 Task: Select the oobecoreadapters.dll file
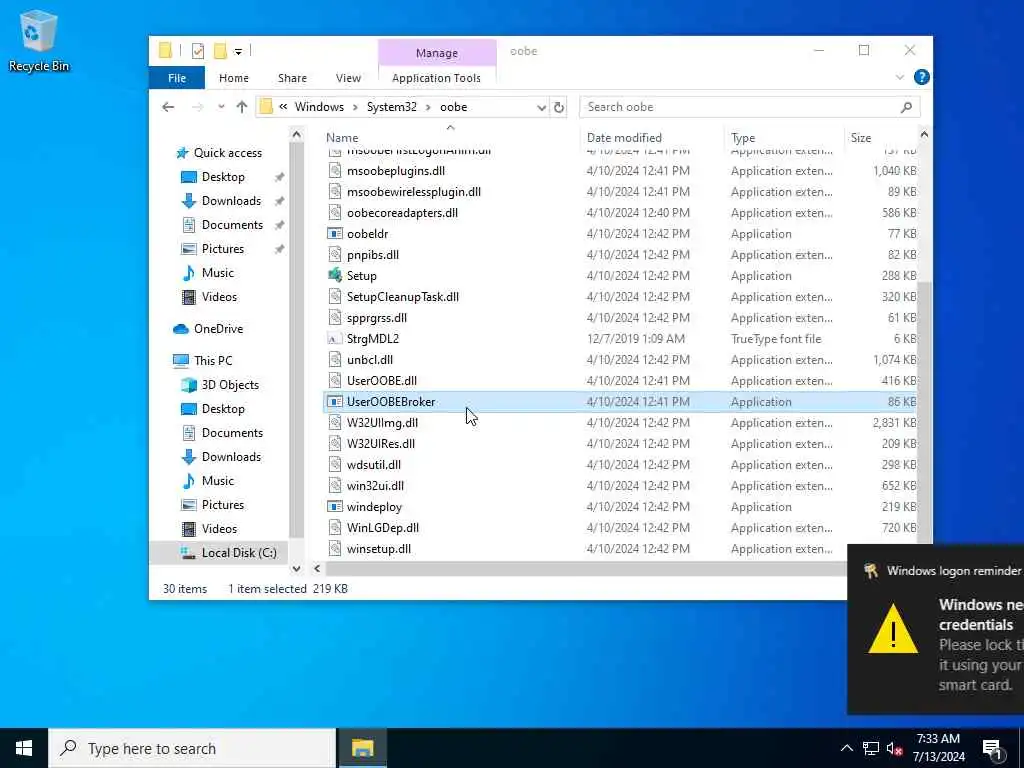(402, 213)
